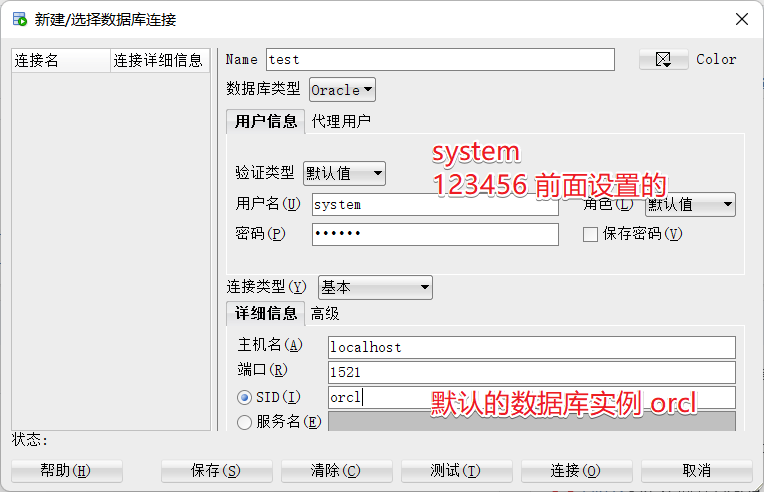This screenshot has height=492, width=764.
Task: Switch to the 代理用户 tab
Action: click(341, 122)
